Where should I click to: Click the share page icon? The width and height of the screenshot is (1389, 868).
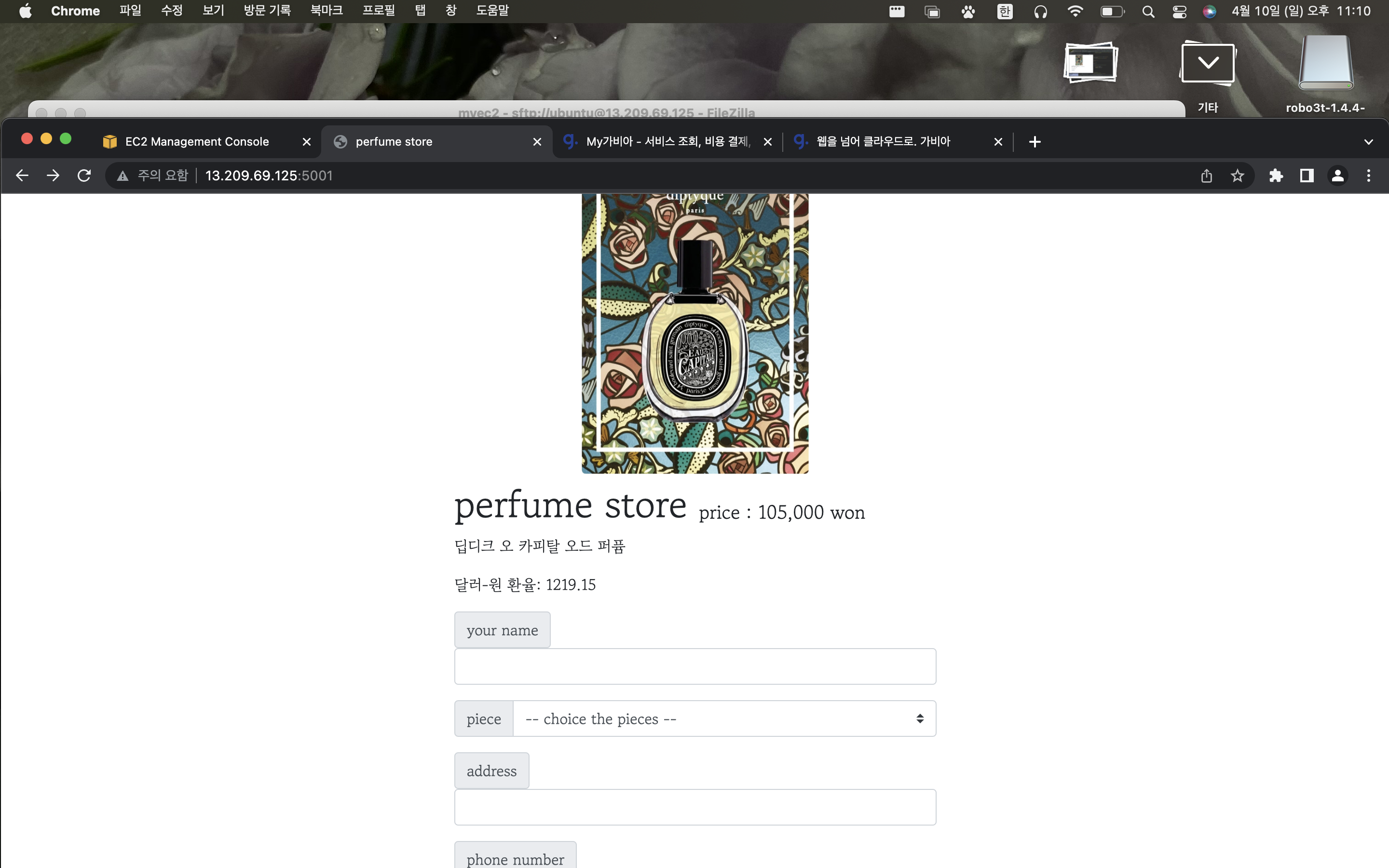[x=1206, y=176]
